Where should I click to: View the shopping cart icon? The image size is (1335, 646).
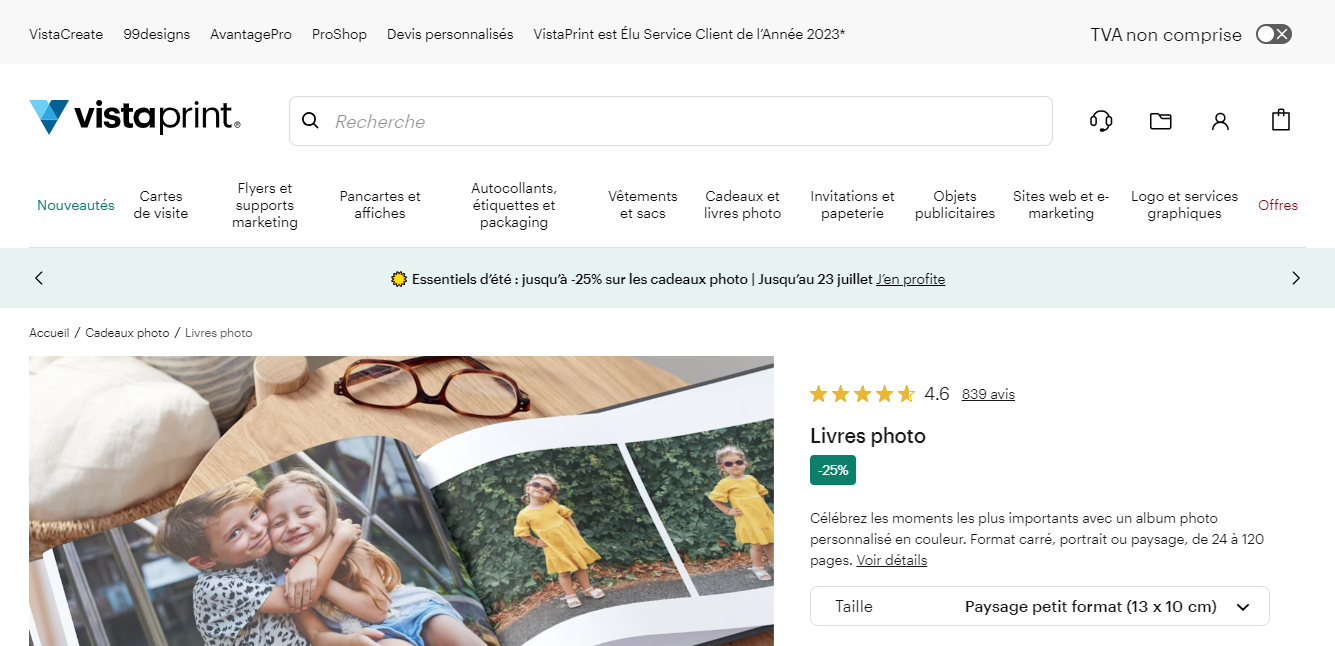tap(1280, 120)
